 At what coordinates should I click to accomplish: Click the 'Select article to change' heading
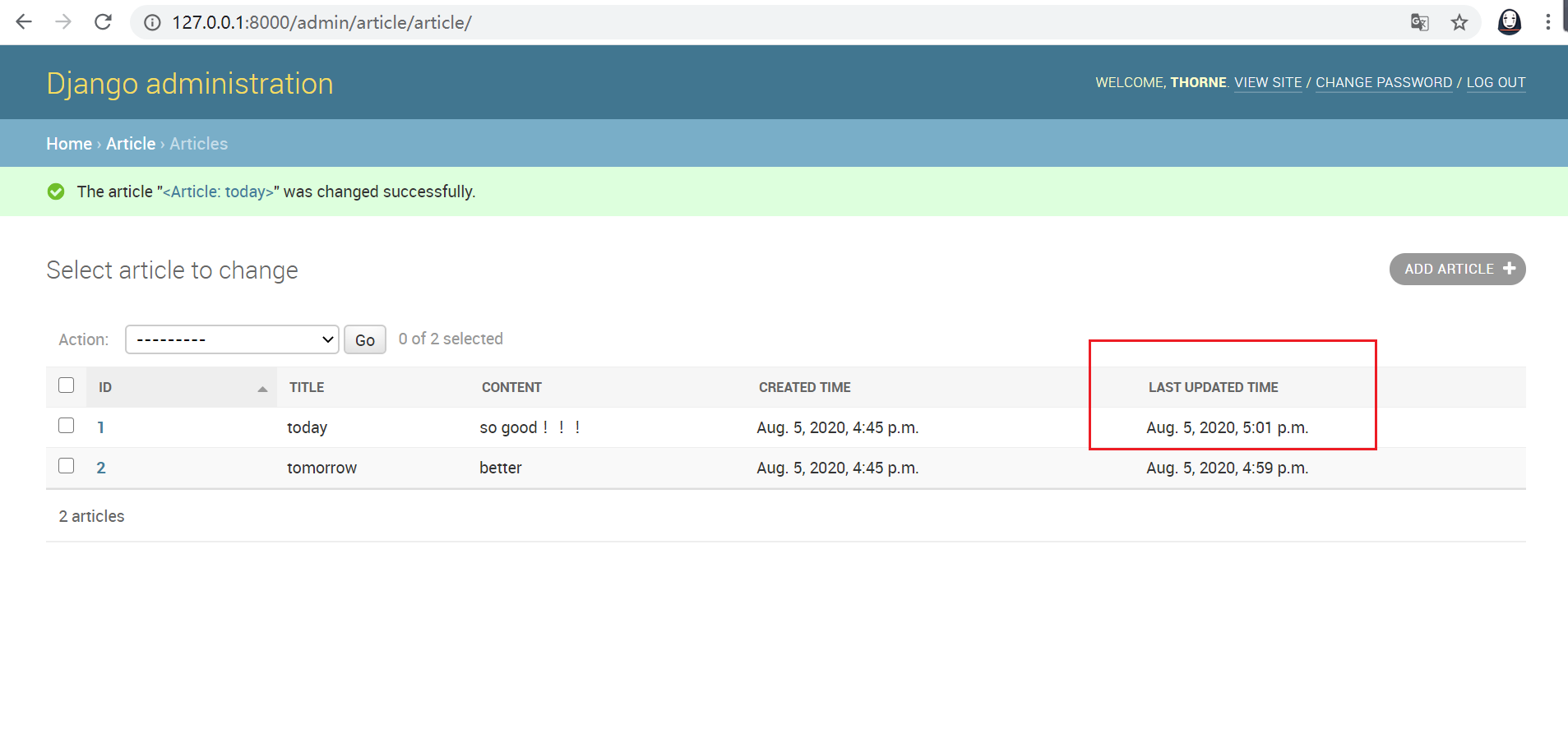(172, 270)
